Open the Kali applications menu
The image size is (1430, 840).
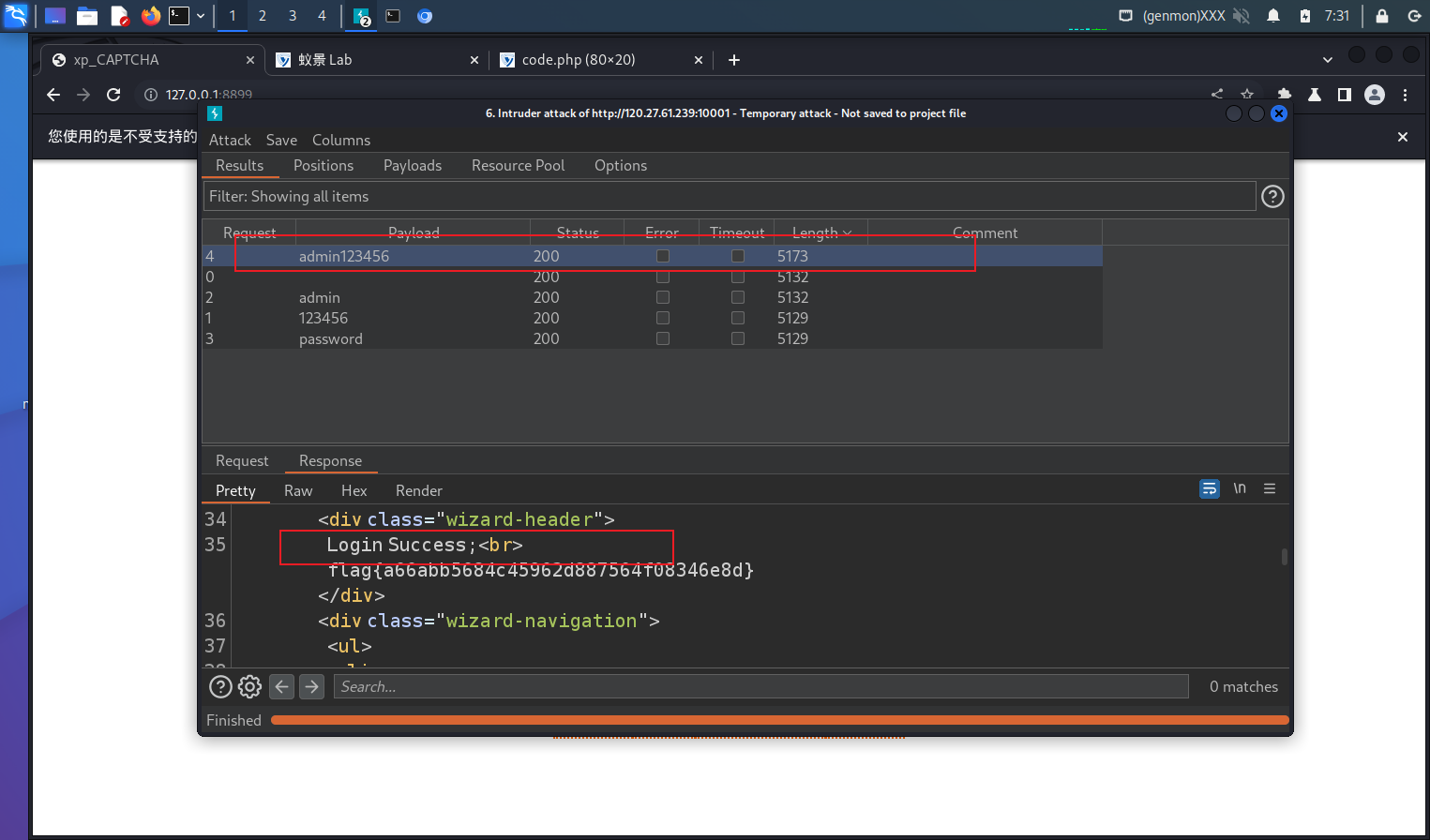(16, 15)
